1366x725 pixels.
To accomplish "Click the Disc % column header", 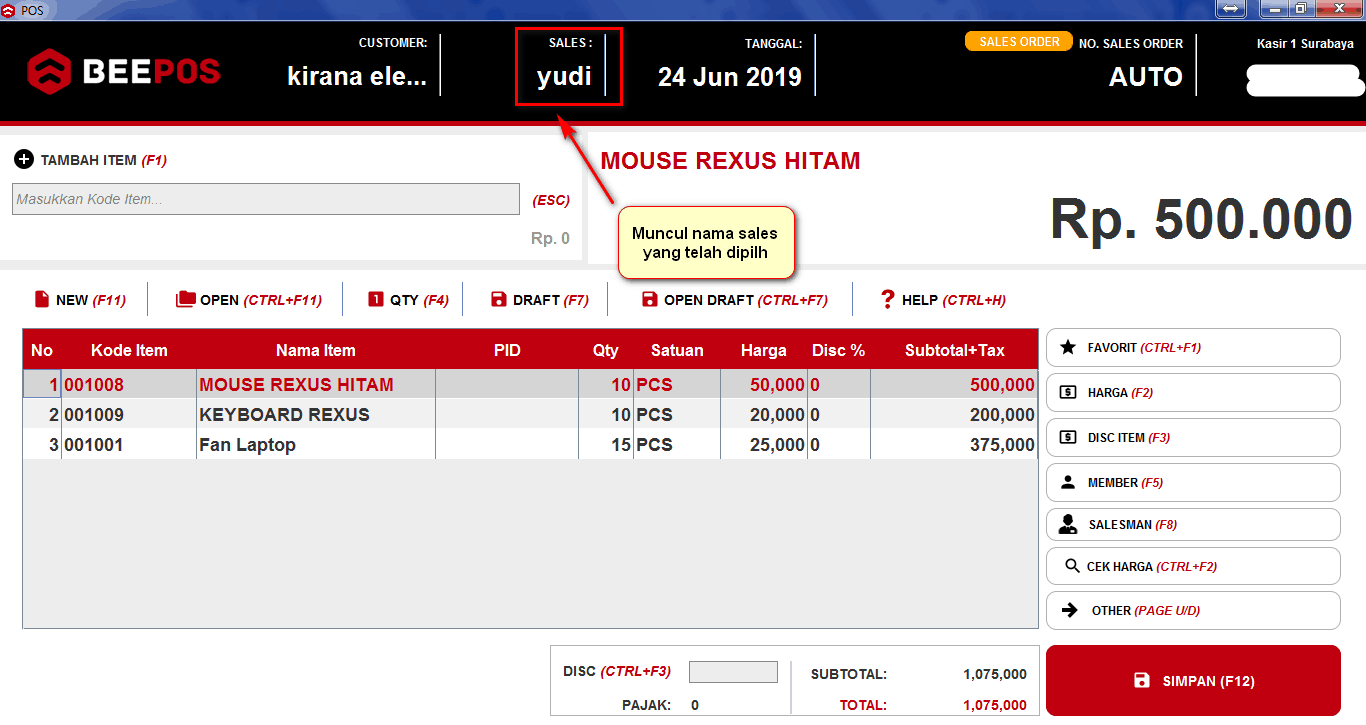I will pyautogui.click(x=838, y=350).
